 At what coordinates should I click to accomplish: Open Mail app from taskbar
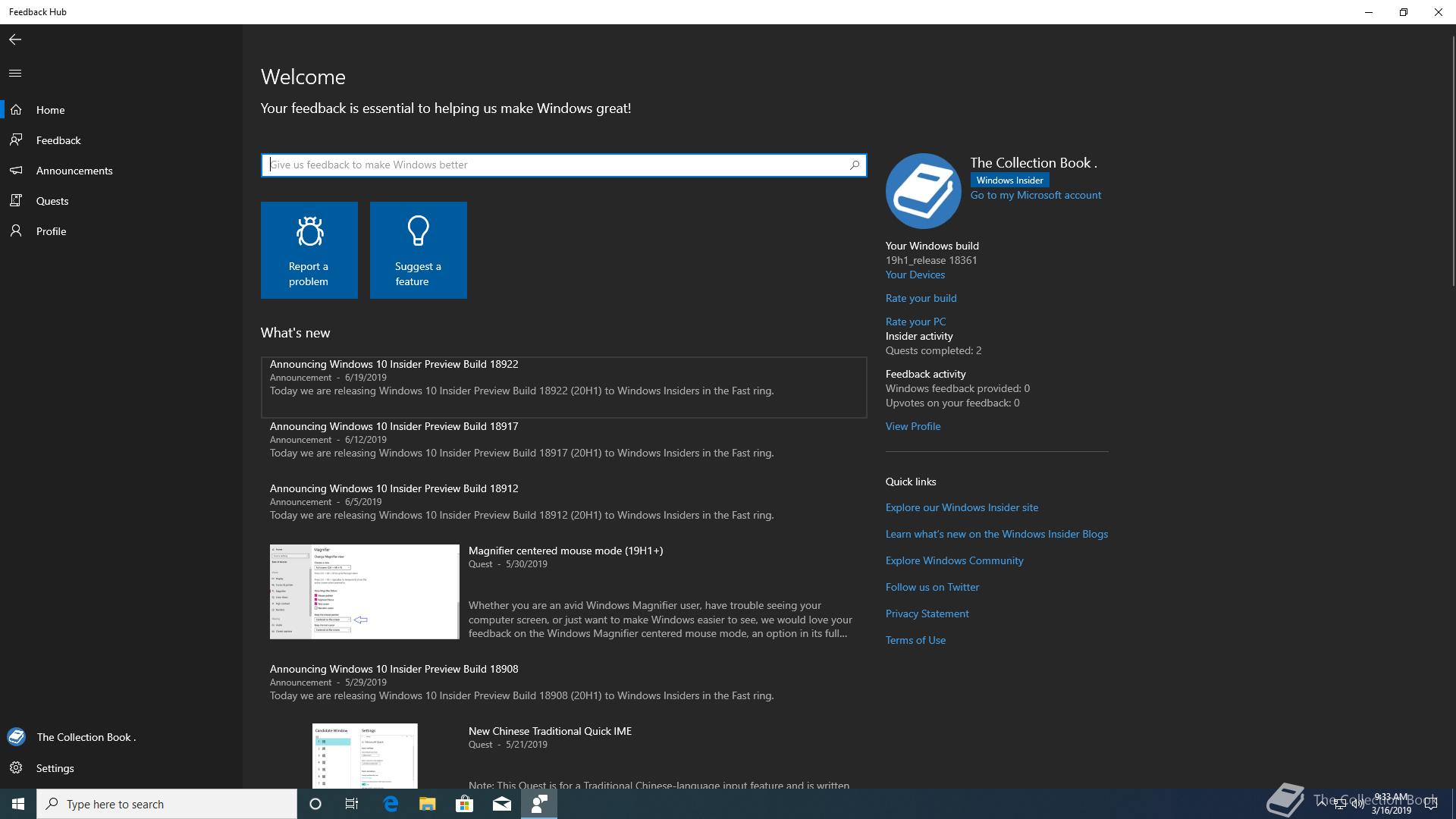(502, 804)
